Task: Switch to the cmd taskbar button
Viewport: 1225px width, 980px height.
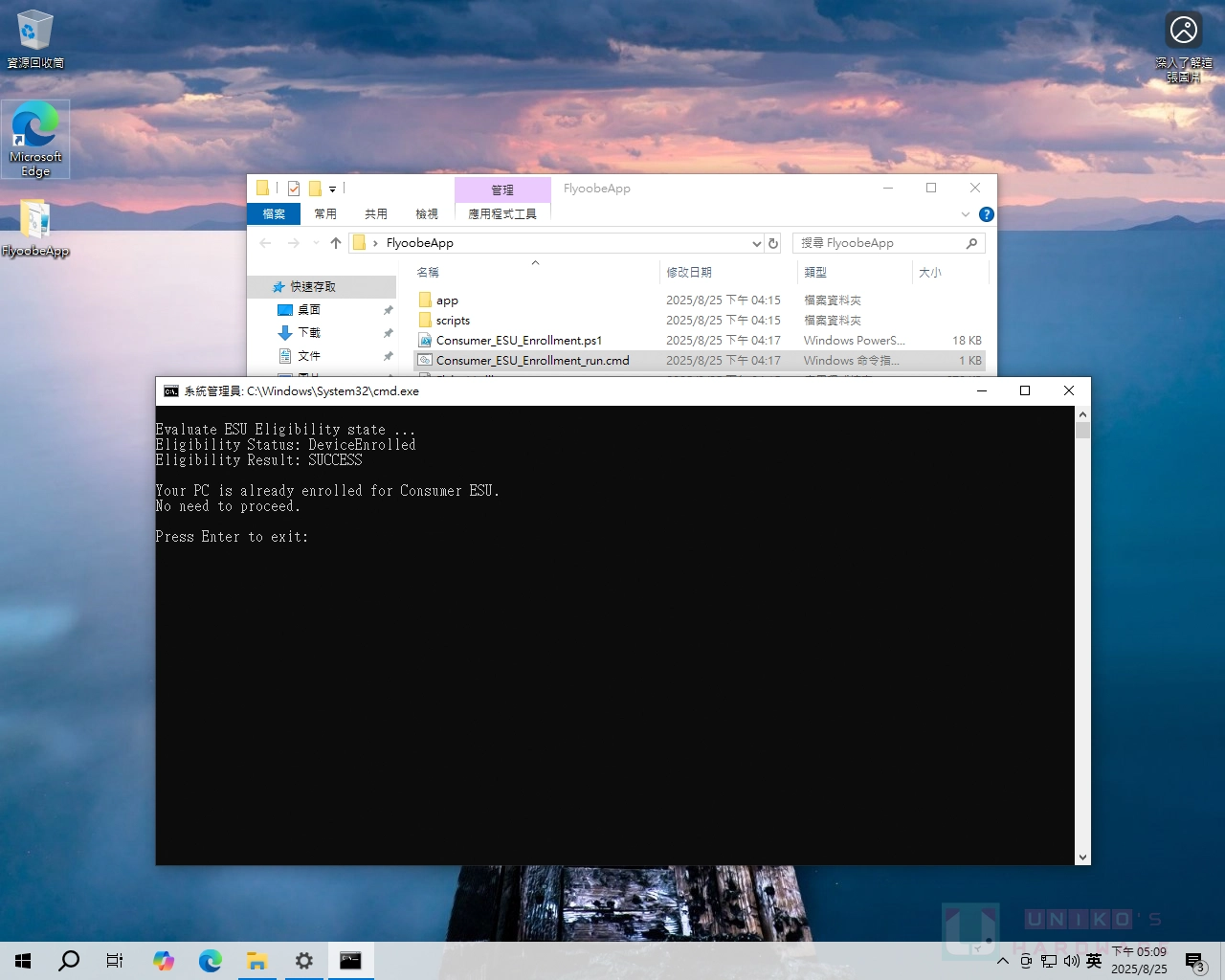Action: point(350,961)
